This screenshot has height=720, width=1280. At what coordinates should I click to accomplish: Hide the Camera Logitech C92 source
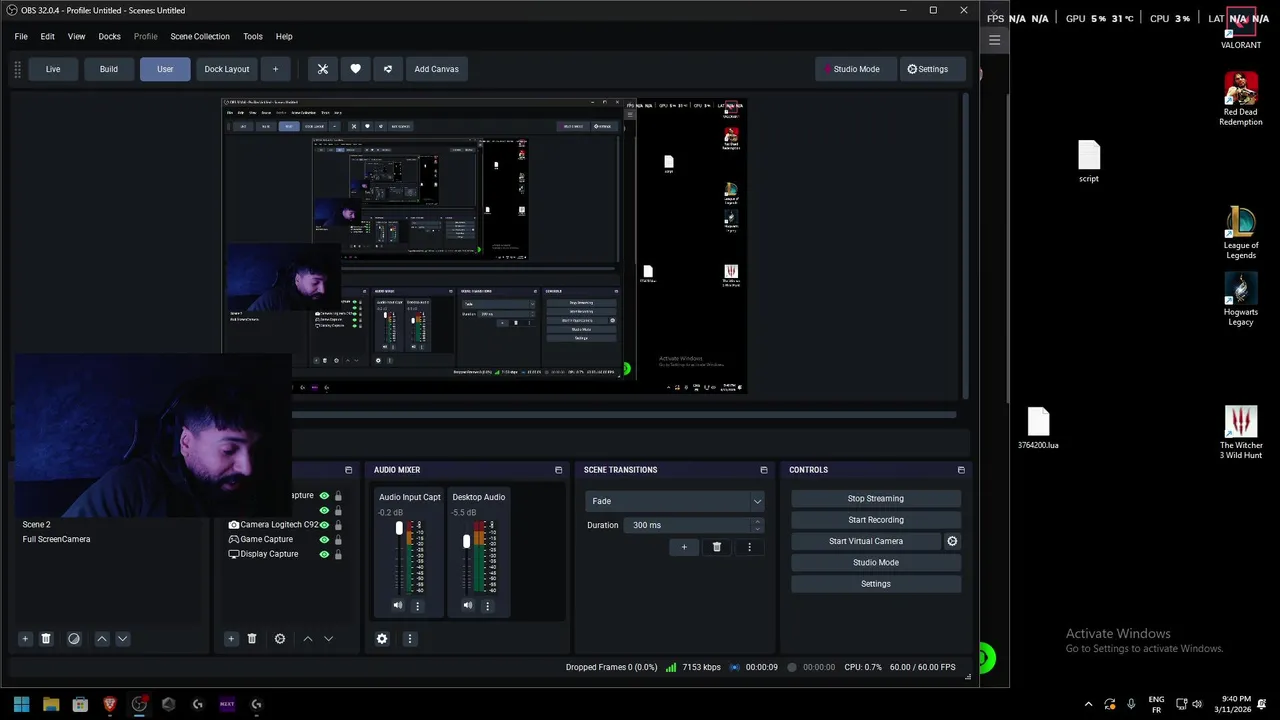click(324, 525)
